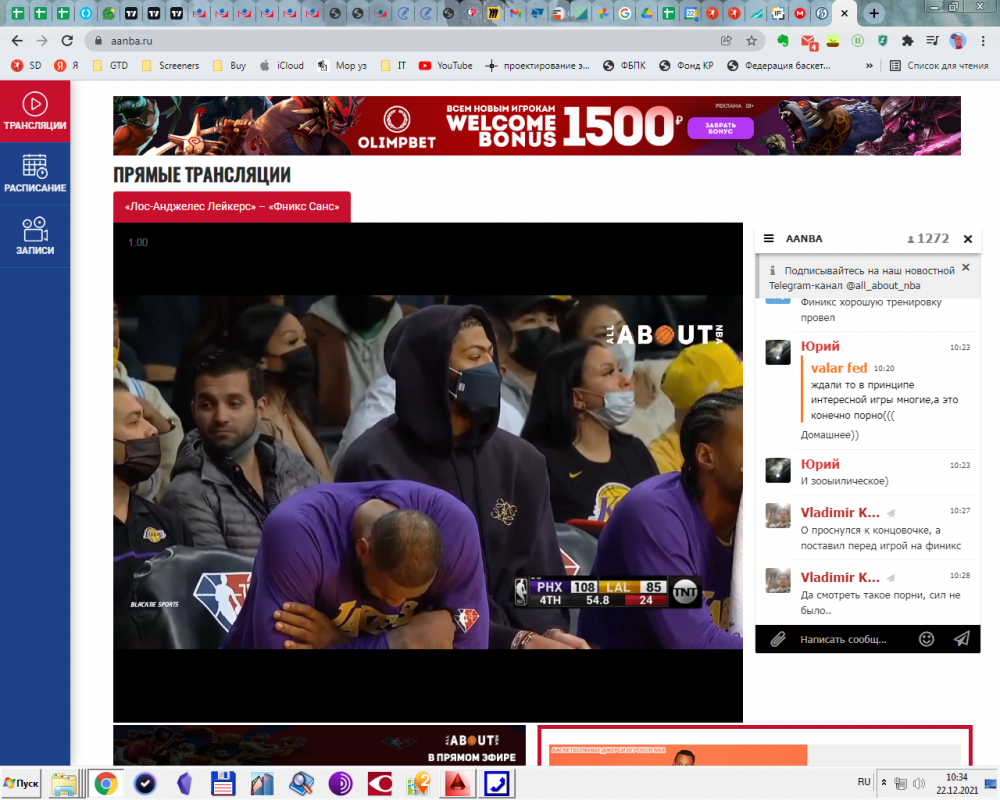Expand the hidden bookmarks overflow chevron
This screenshot has height=800, width=1000.
click(x=867, y=66)
